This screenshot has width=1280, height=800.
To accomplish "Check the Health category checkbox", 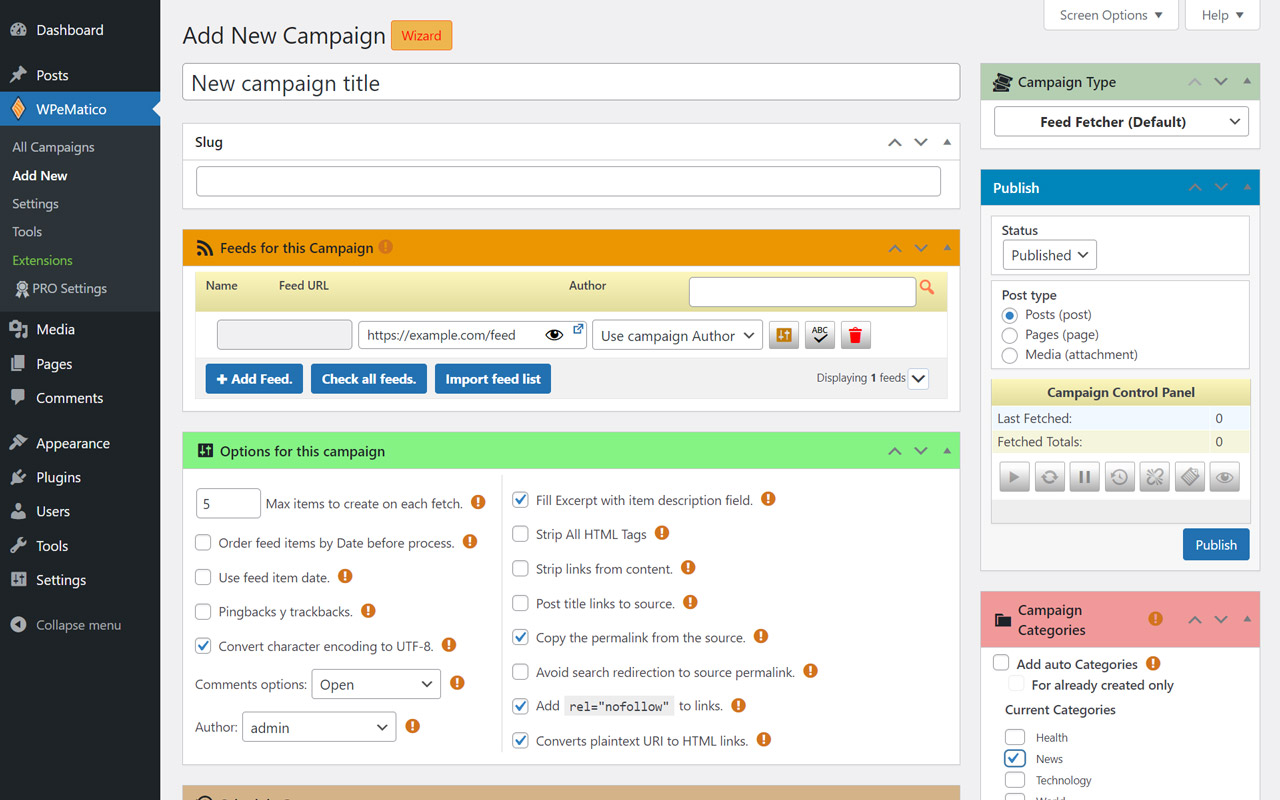I will [1015, 738].
